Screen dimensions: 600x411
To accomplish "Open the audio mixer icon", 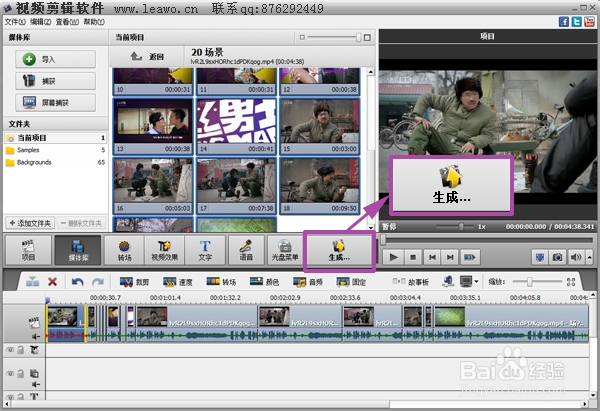I will pyautogui.click(x=448, y=282).
